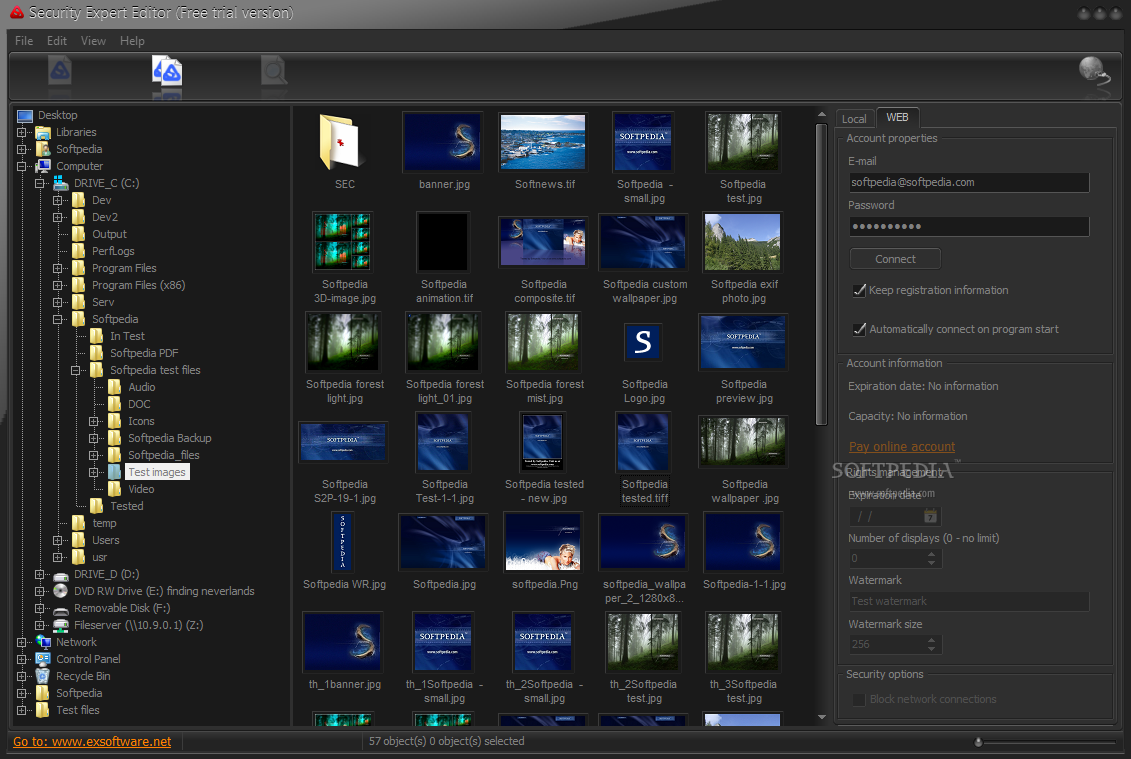Click the Libraries folder icon

43,133
